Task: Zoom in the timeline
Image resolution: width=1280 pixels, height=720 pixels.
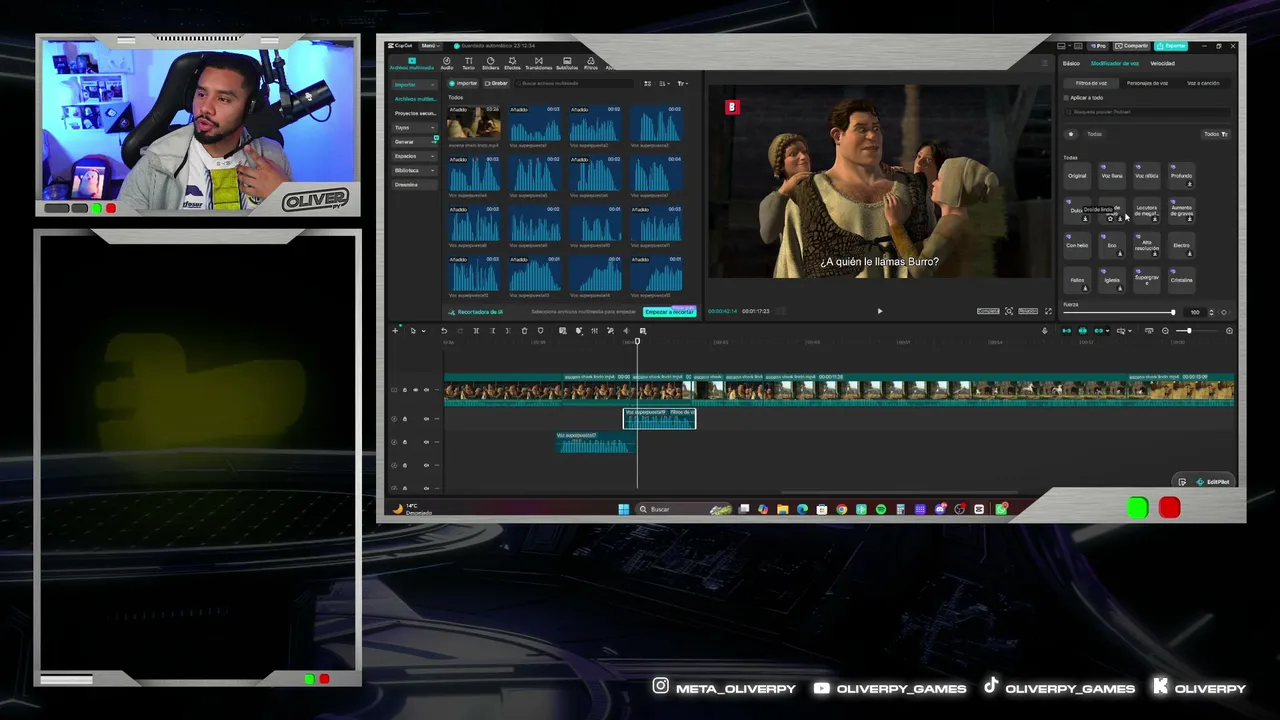Action: [x=1229, y=331]
